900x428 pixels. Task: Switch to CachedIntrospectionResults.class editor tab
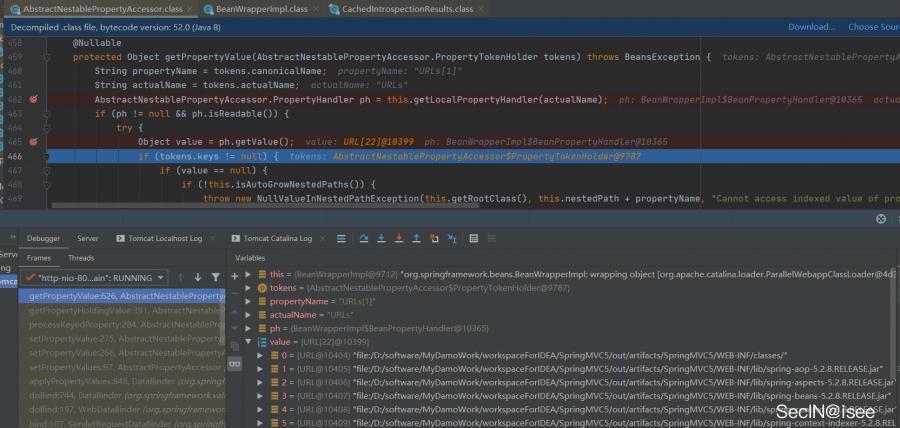pos(408,9)
